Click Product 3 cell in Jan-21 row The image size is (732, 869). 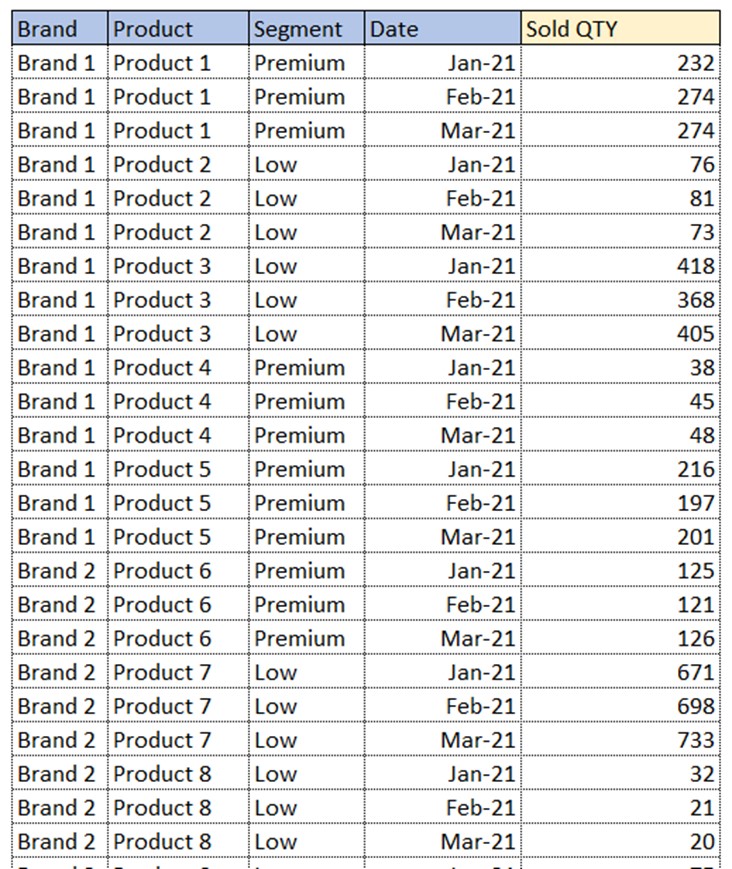click(x=178, y=265)
